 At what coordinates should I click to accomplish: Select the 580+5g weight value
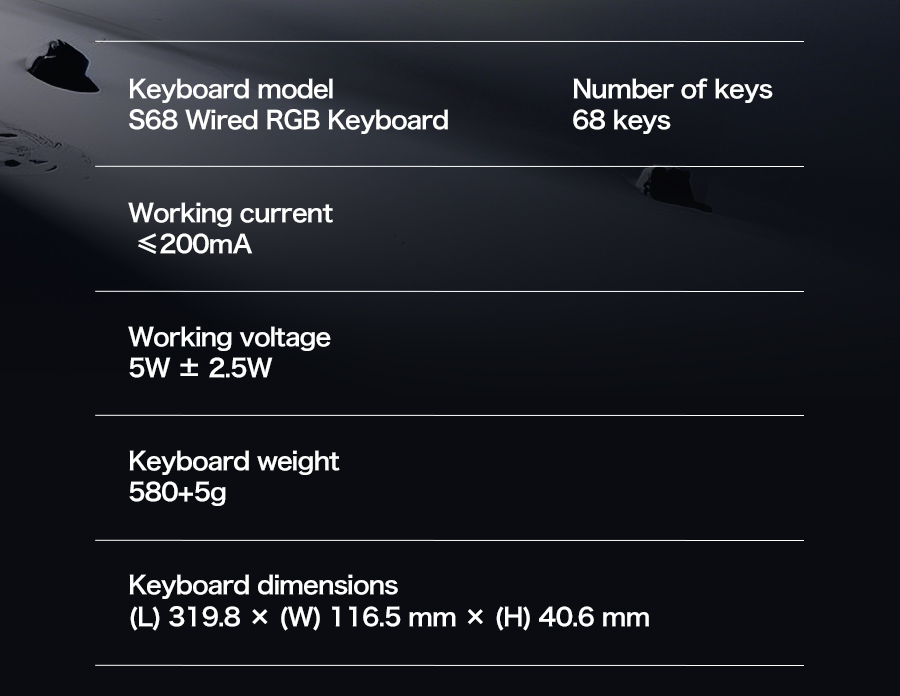177,492
